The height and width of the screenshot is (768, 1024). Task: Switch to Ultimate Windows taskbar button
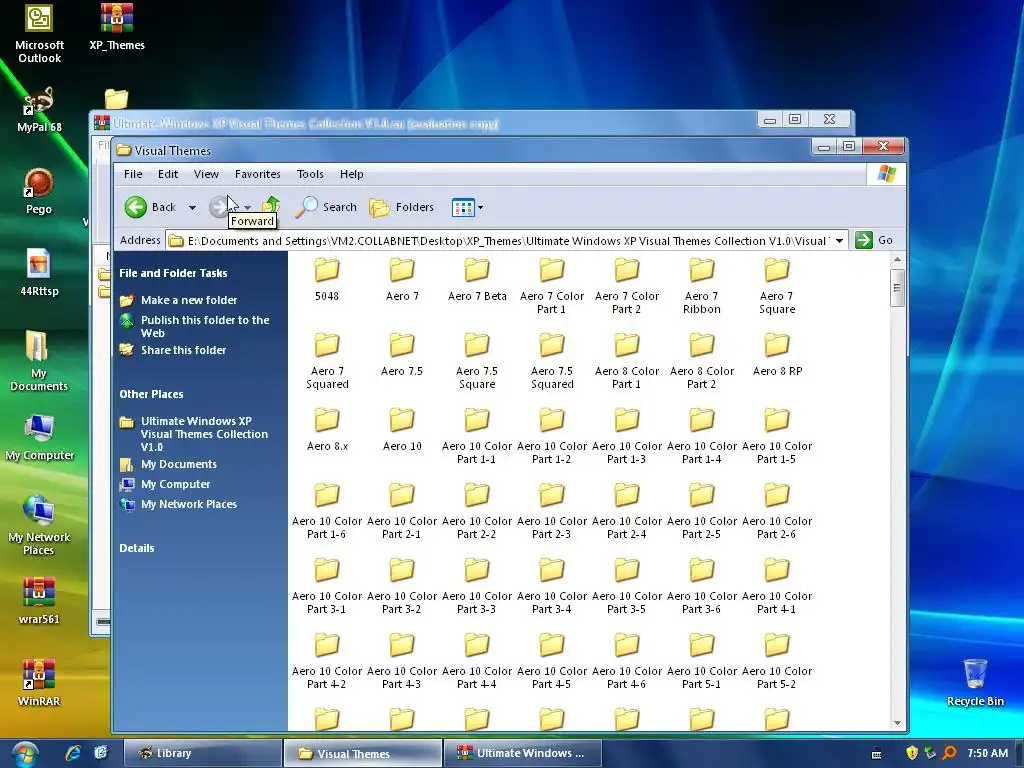point(522,754)
